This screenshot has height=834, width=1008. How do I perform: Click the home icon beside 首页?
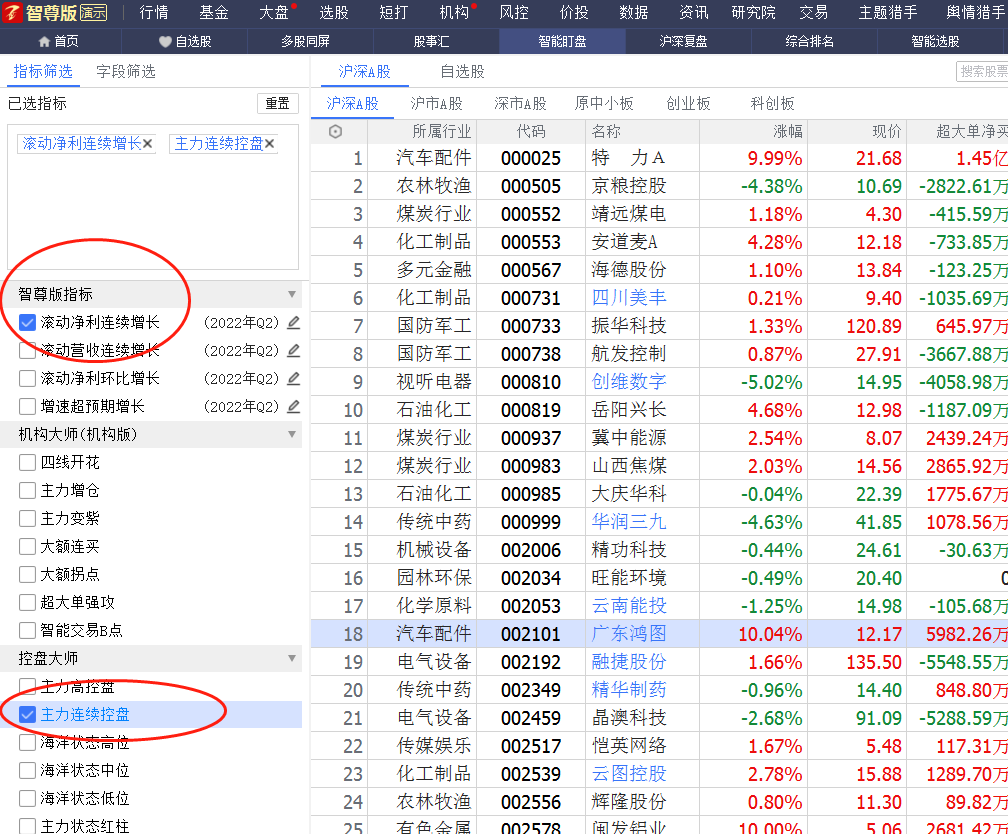click(44, 42)
